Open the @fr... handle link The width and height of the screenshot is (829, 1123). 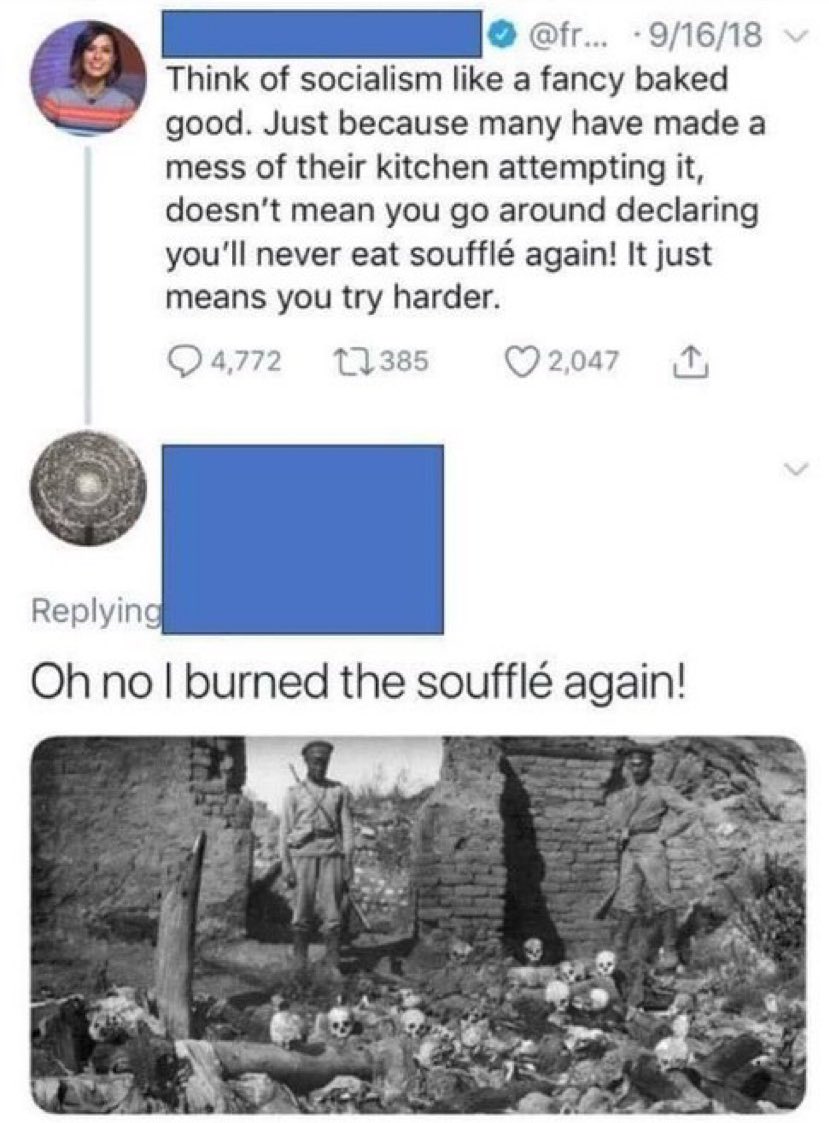[x=564, y=35]
